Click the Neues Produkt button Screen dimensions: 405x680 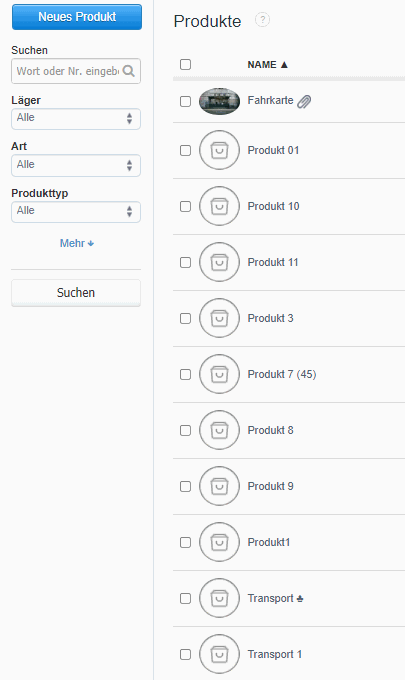coord(77,17)
